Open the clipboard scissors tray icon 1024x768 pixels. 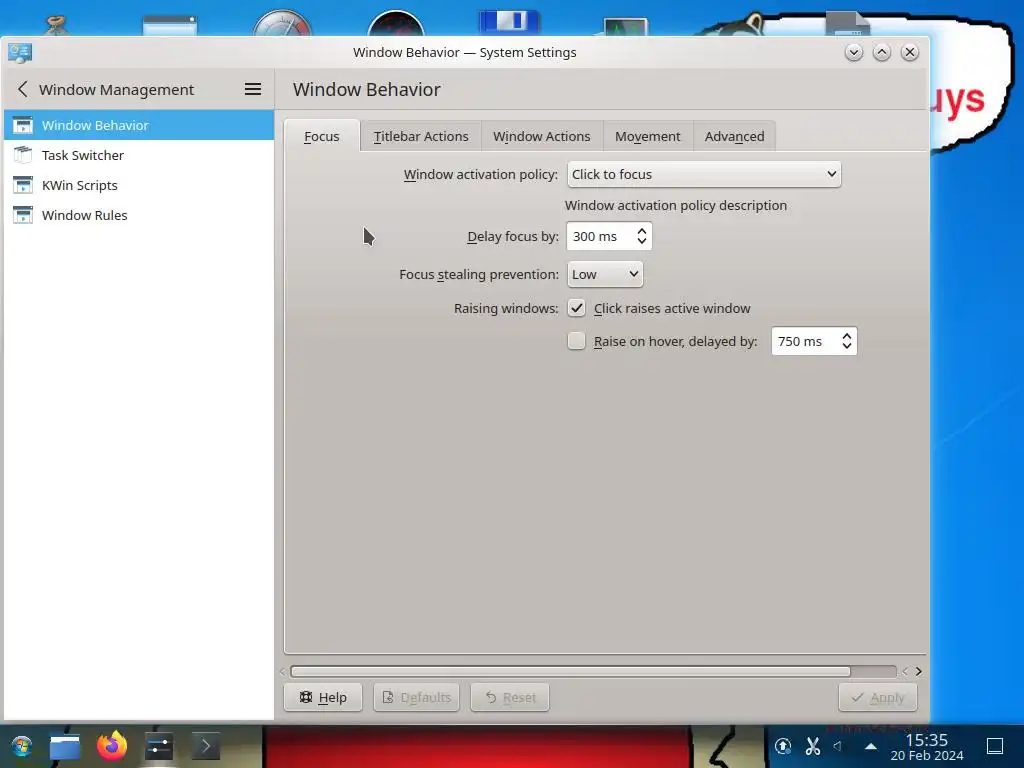point(812,746)
